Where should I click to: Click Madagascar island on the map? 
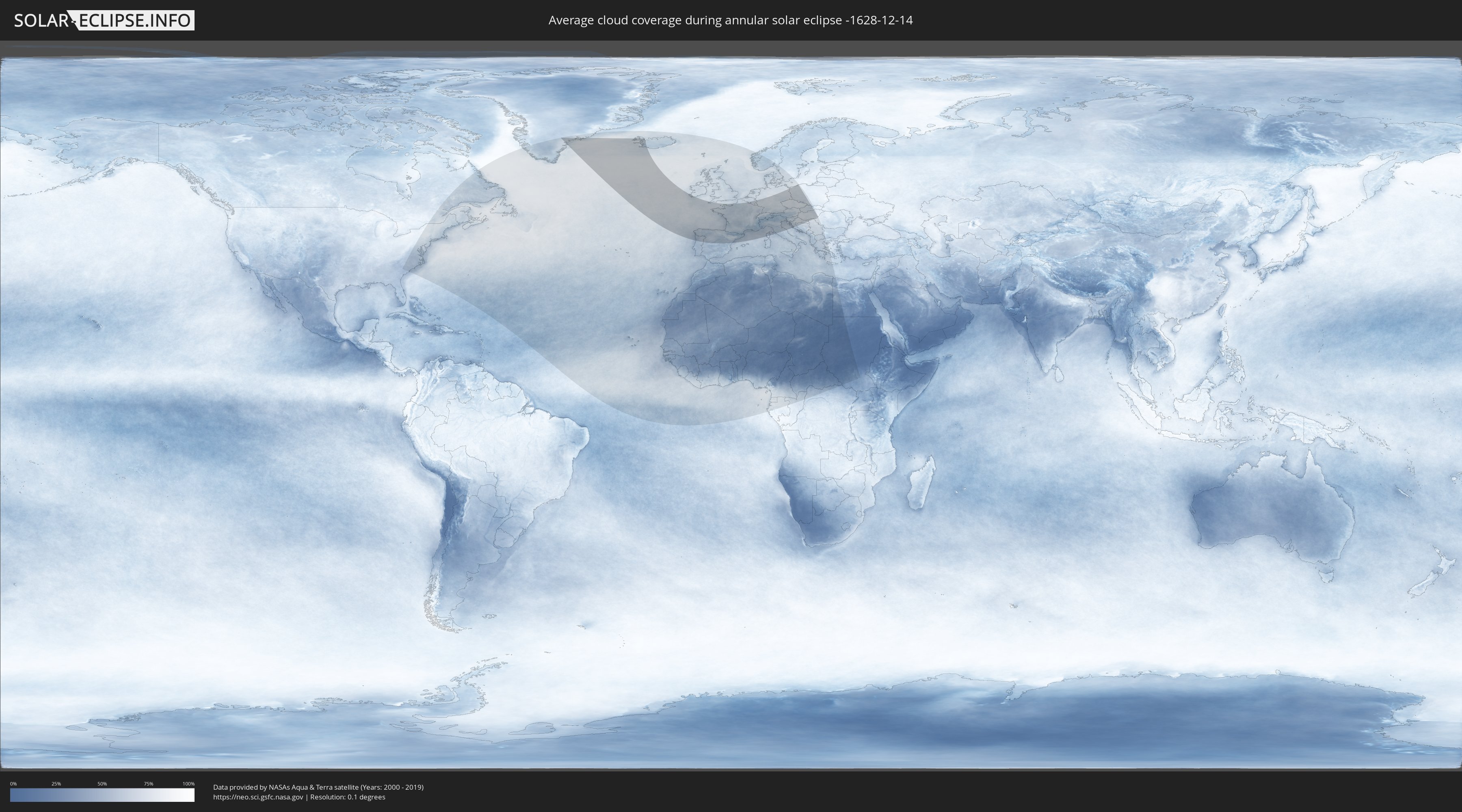[x=921, y=484]
